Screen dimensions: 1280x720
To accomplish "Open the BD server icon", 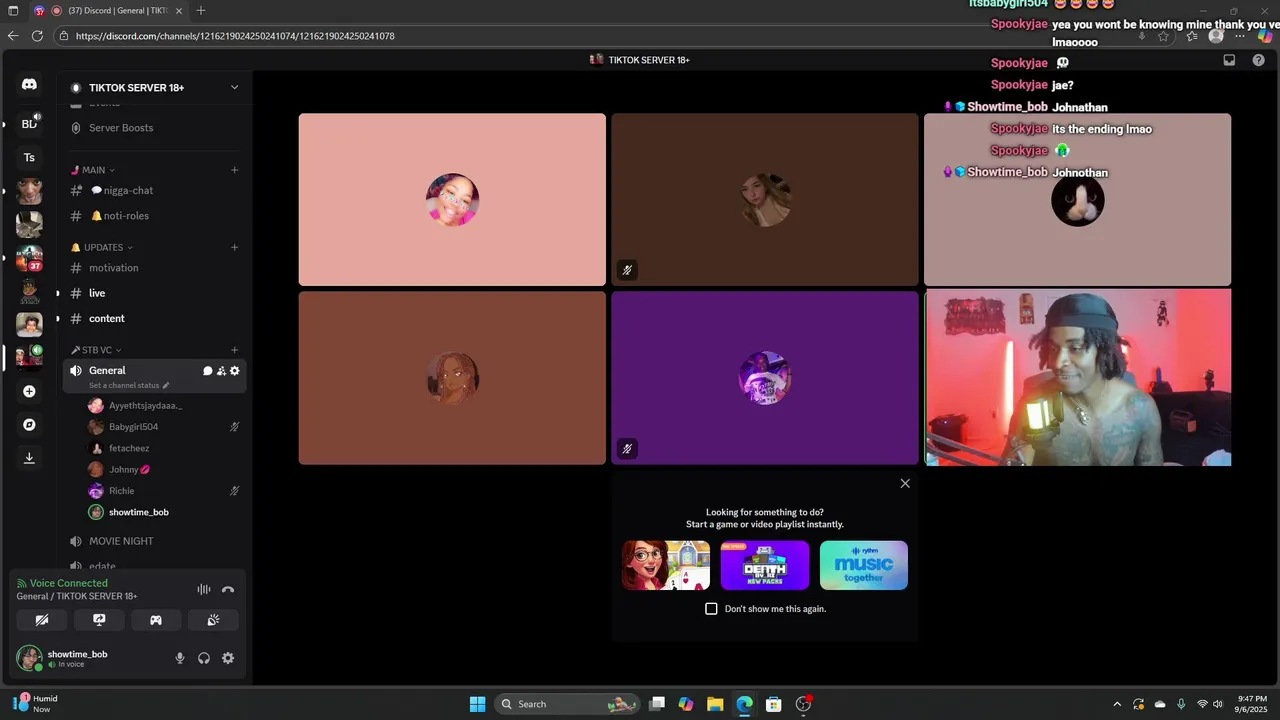I will [x=29, y=124].
